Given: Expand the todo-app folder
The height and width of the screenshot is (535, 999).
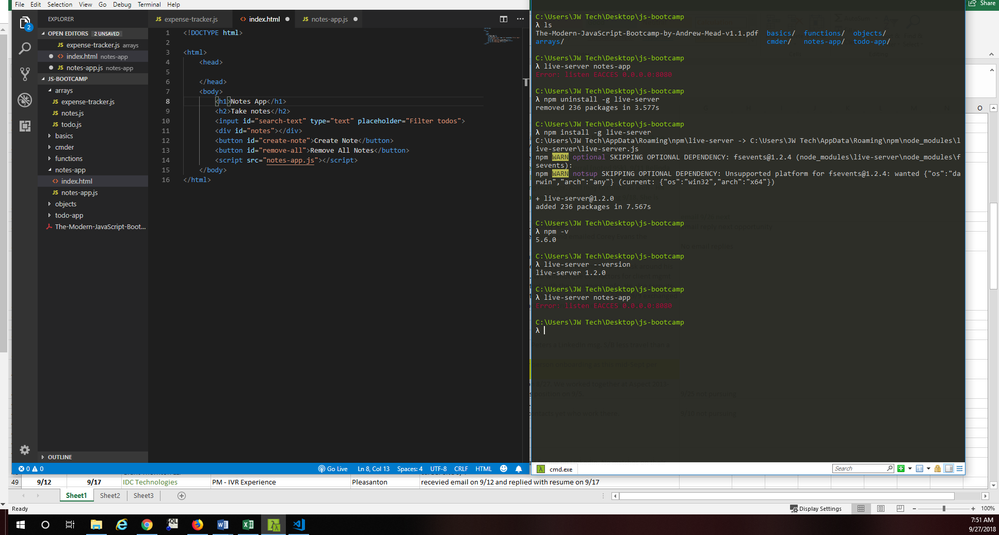Looking at the screenshot, I should pos(69,215).
